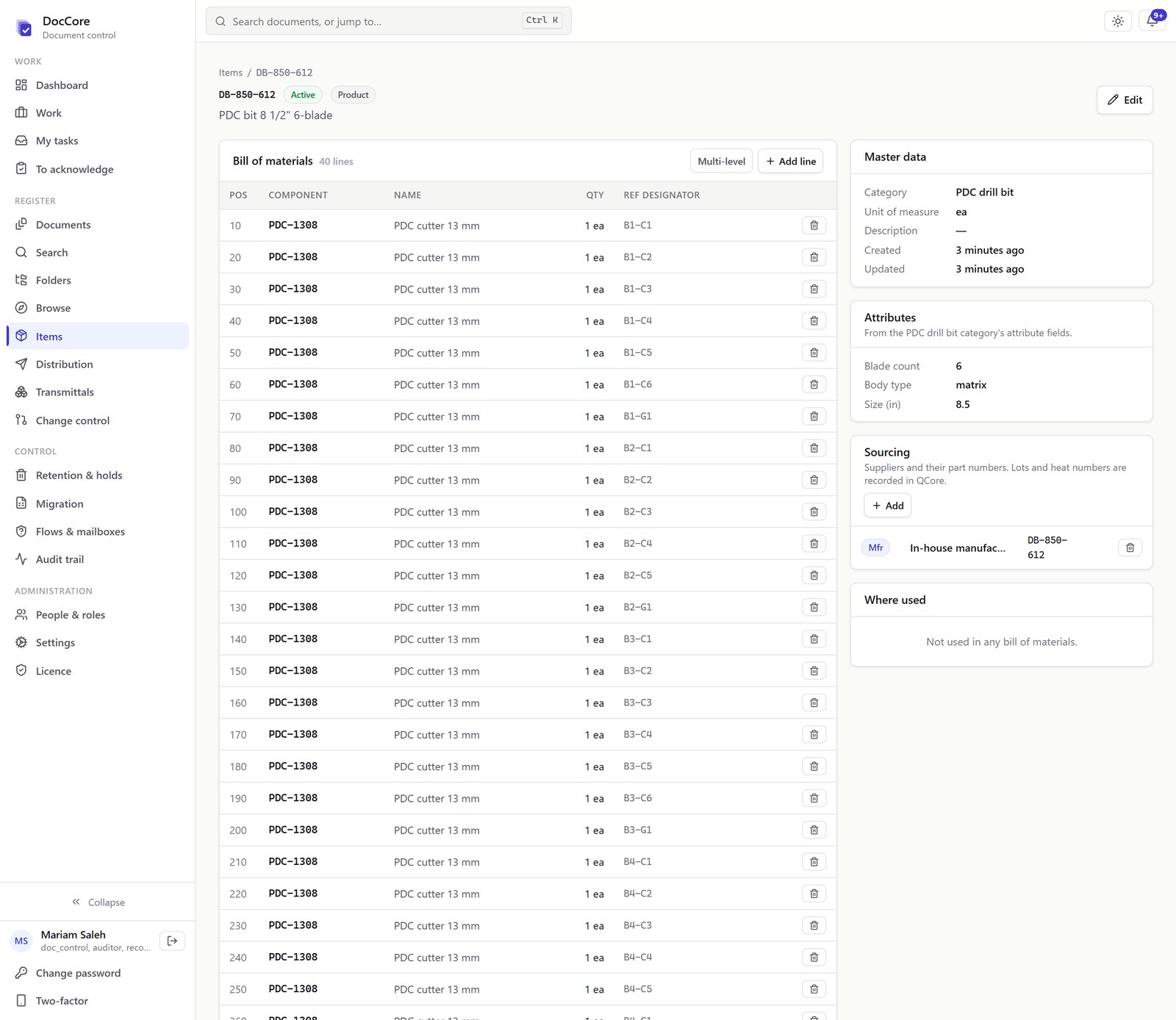
Task: Remove the BOM line at position 200
Action: pos(814,830)
